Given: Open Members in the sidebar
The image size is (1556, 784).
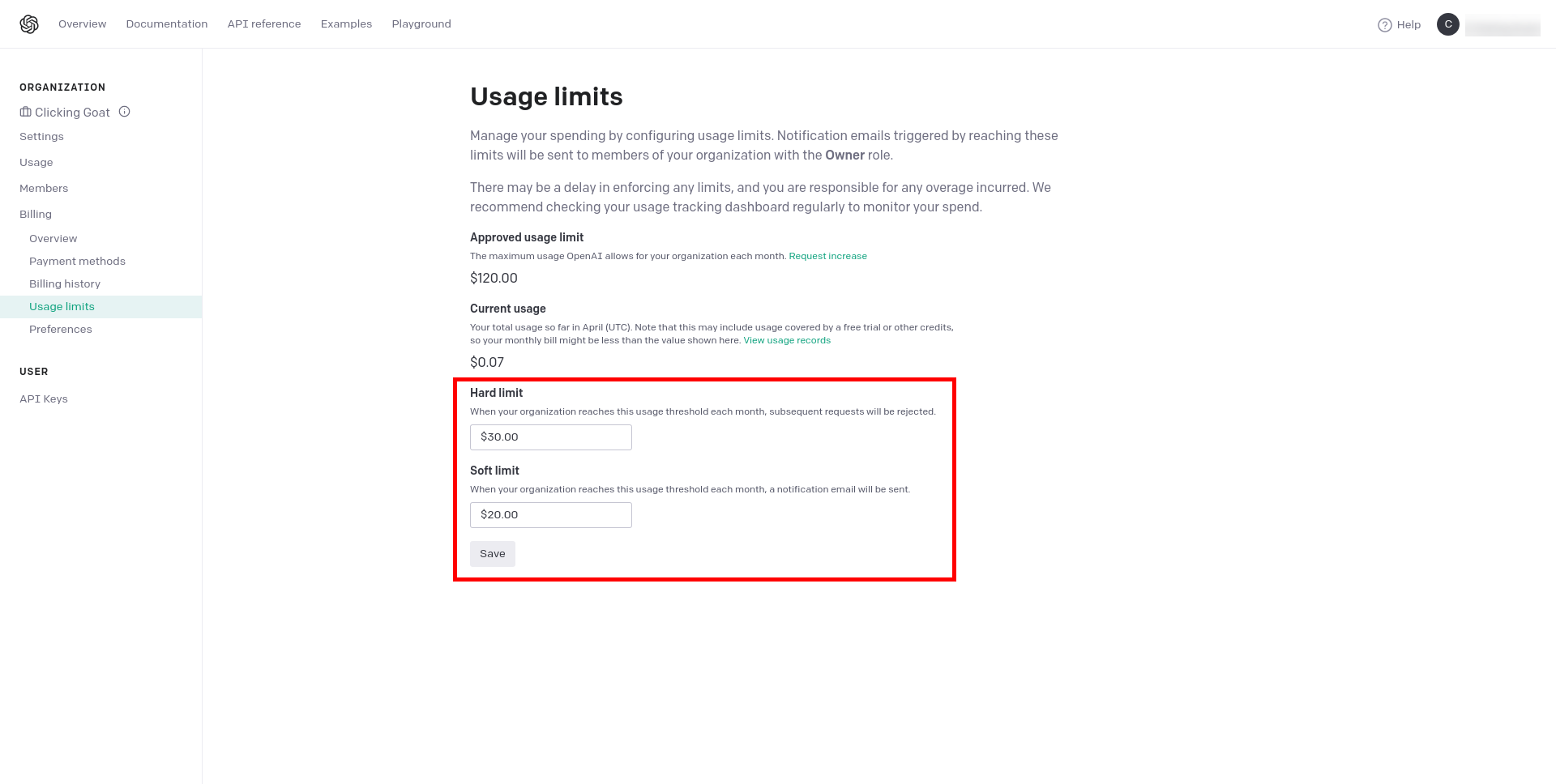Looking at the screenshot, I should [44, 189].
